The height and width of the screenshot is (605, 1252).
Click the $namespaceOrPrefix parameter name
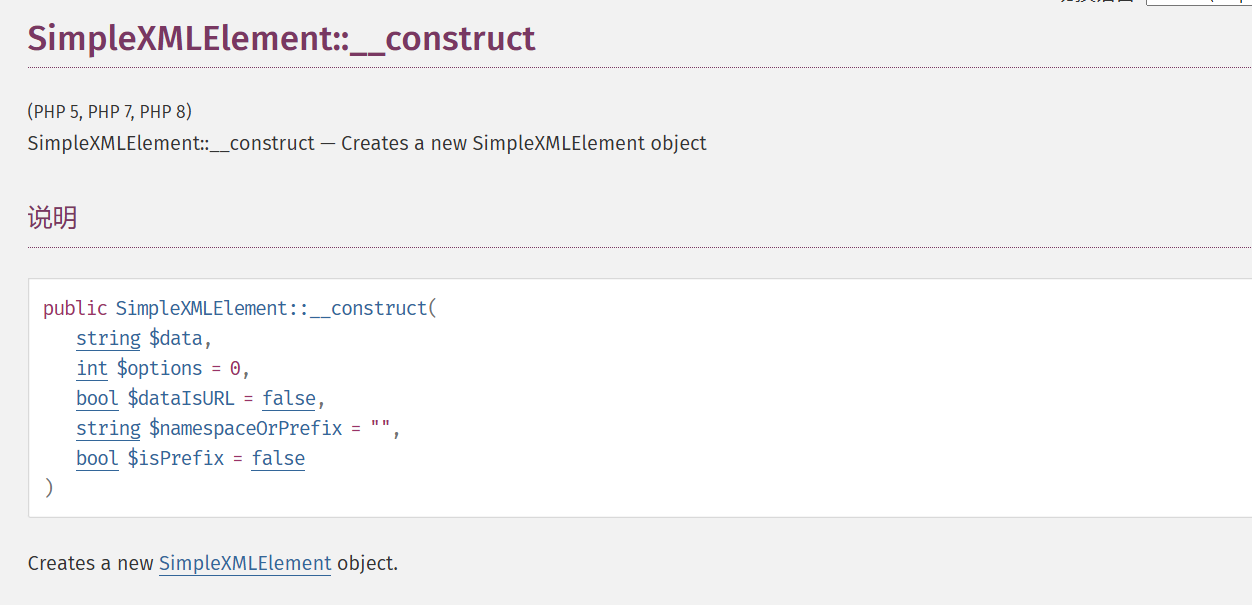246,428
